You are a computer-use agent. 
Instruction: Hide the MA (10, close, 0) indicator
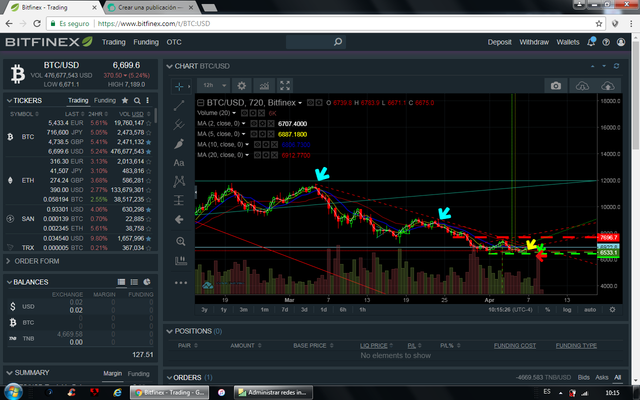(x=258, y=144)
